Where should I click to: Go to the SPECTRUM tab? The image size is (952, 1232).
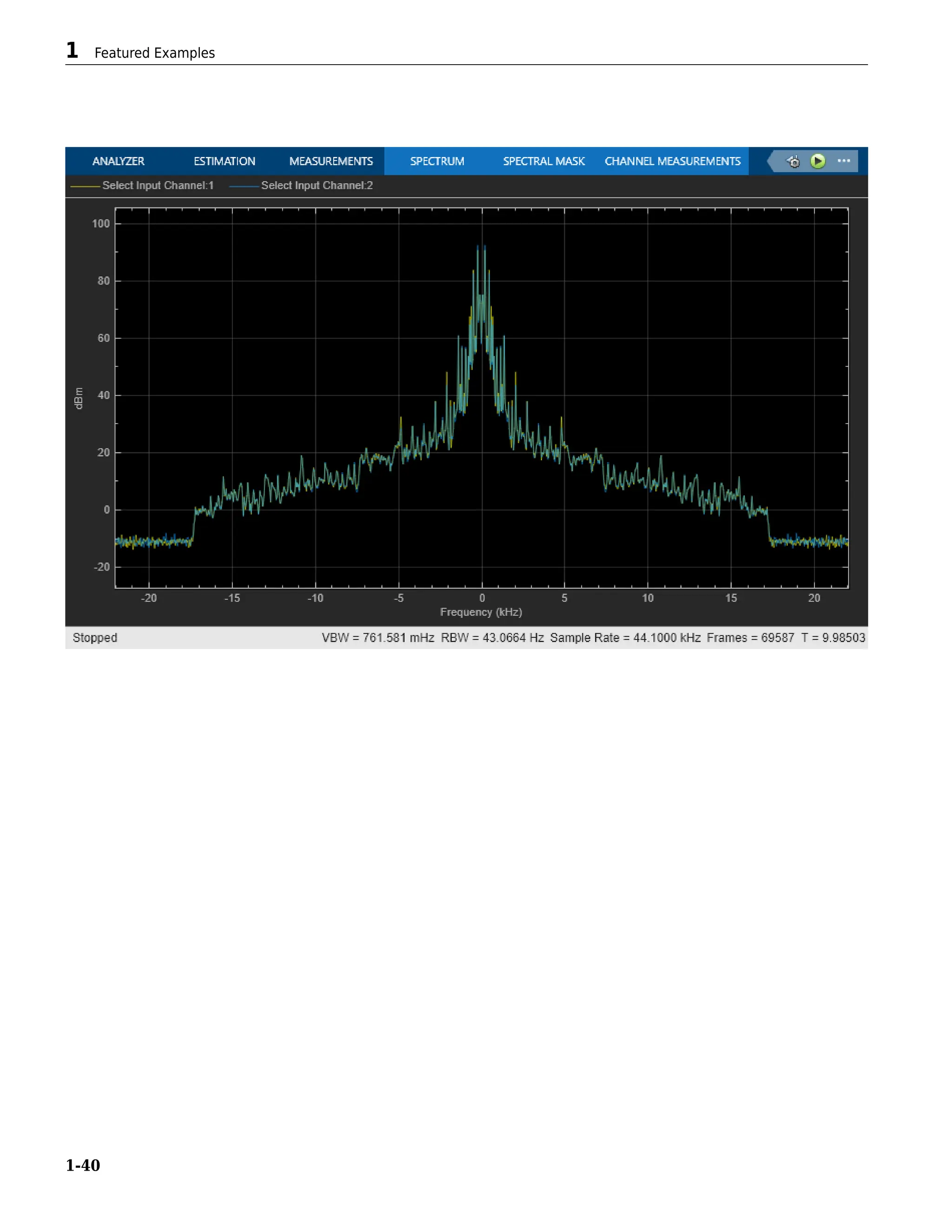coord(437,161)
